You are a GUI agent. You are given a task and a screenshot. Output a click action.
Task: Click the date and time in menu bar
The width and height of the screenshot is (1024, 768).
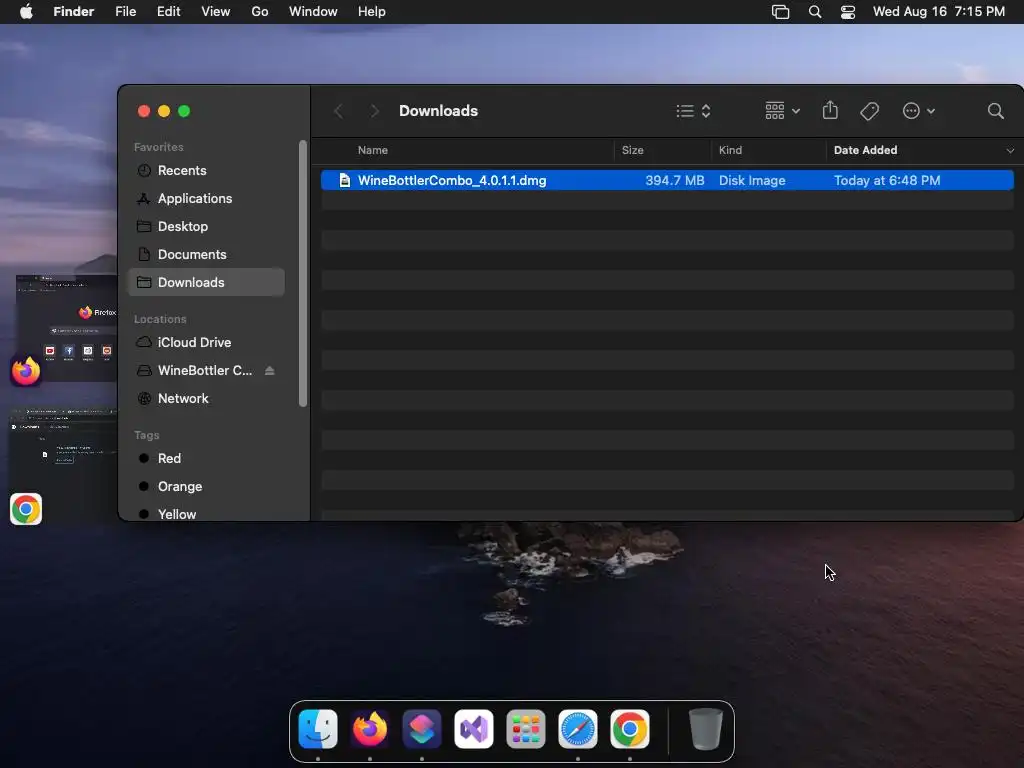938,12
